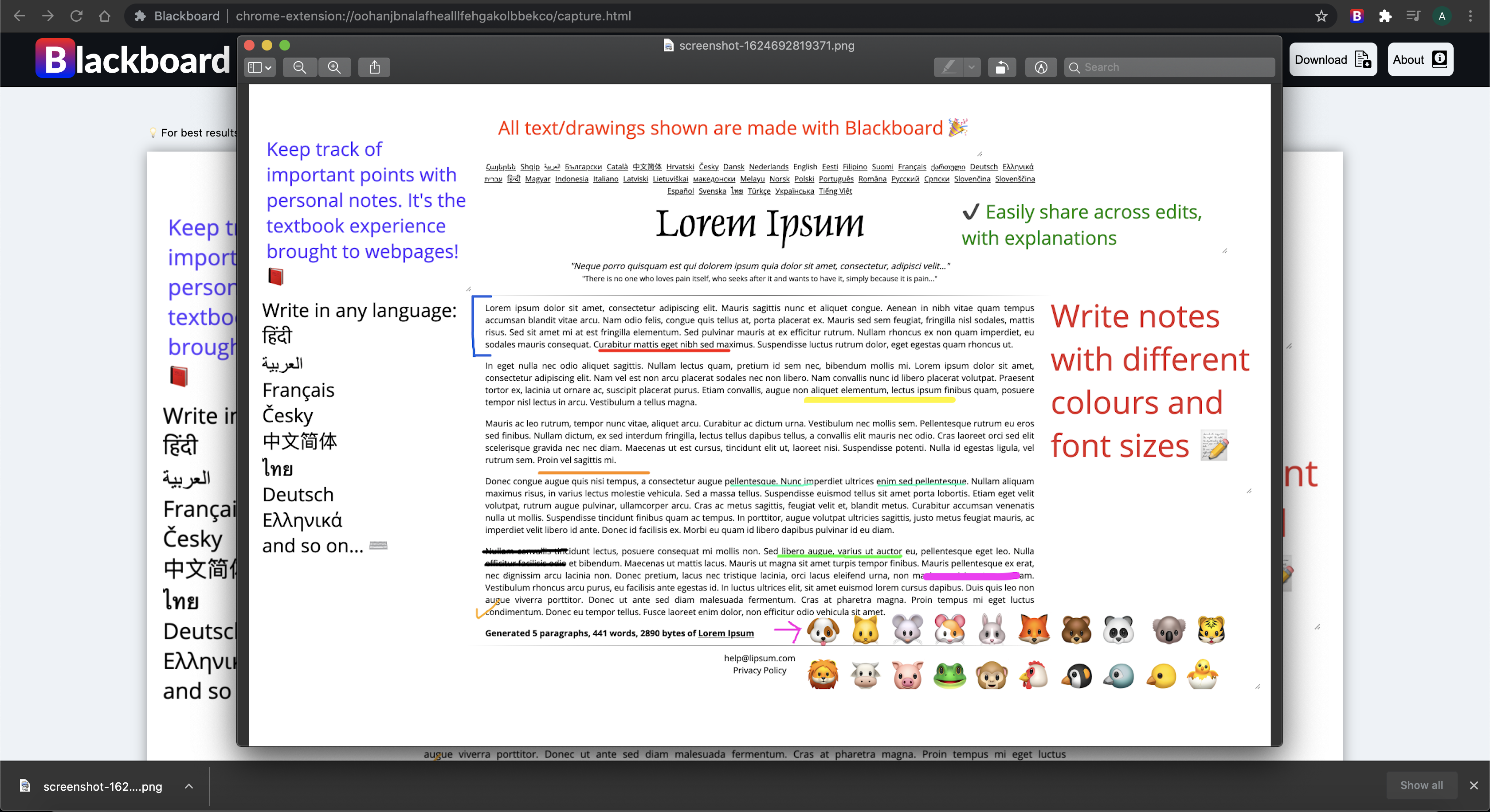Image resolution: width=1490 pixels, height=812 pixels.
Task: Bookmark page with star icon
Action: [1321, 16]
